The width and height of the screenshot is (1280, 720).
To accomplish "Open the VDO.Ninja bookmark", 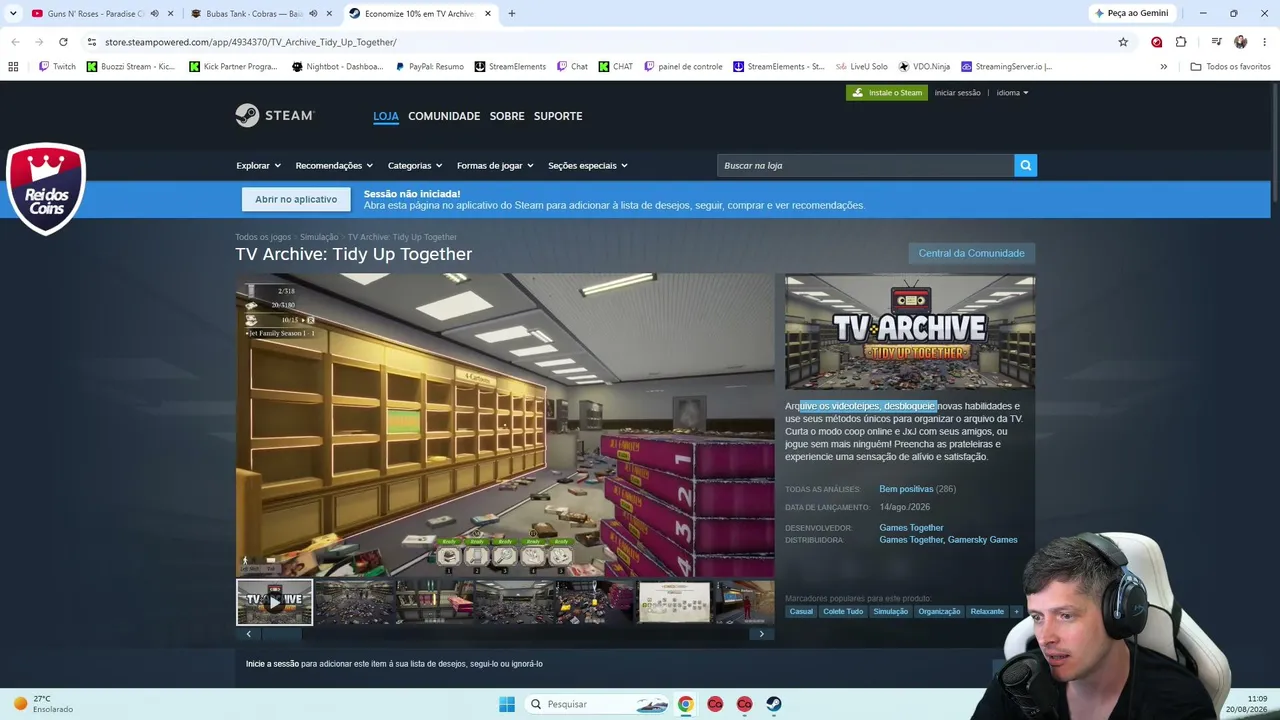I will click(924, 67).
